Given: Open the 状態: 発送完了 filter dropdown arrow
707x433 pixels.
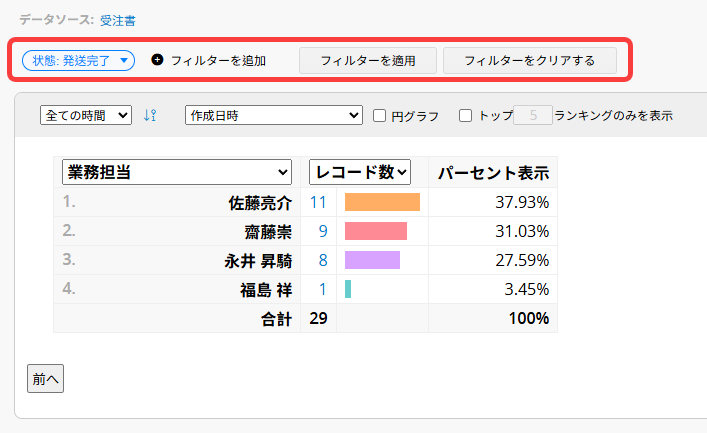Looking at the screenshot, I should click(x=123, y=60).
